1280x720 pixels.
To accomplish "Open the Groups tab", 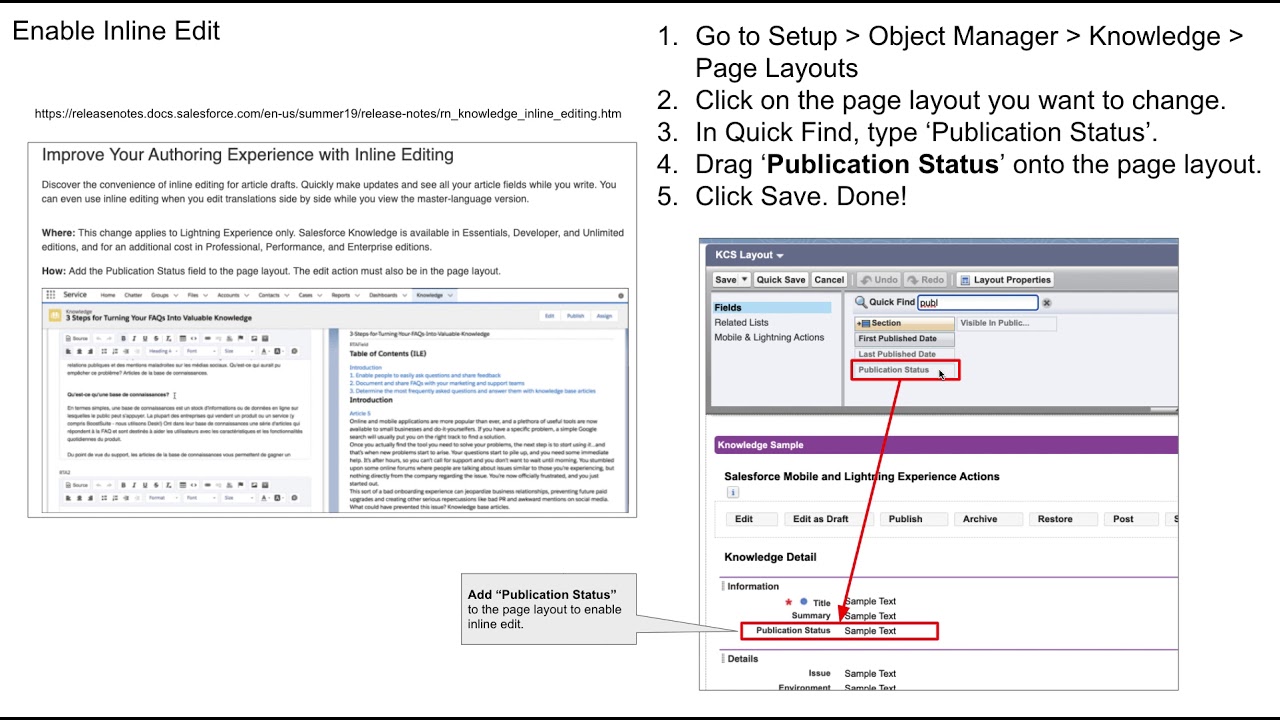I will (164, 295).
